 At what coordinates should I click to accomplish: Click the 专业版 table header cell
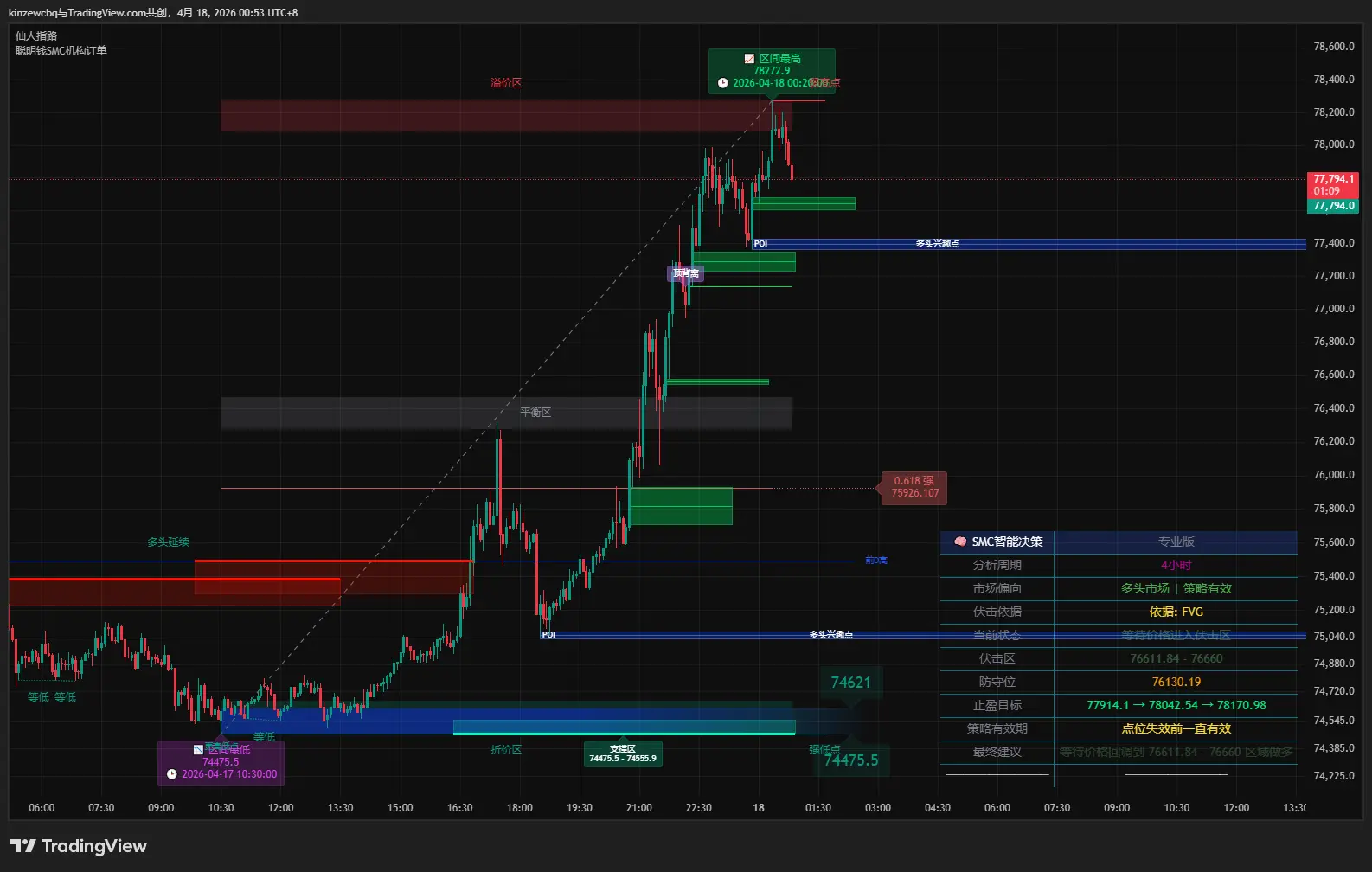coord(1176,542)
